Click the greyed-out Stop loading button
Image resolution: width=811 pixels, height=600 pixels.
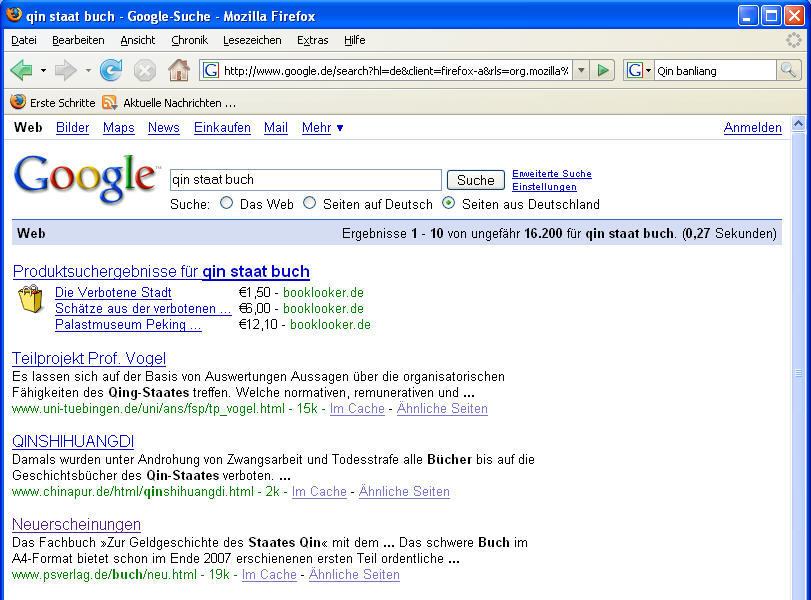click(144, 70)
